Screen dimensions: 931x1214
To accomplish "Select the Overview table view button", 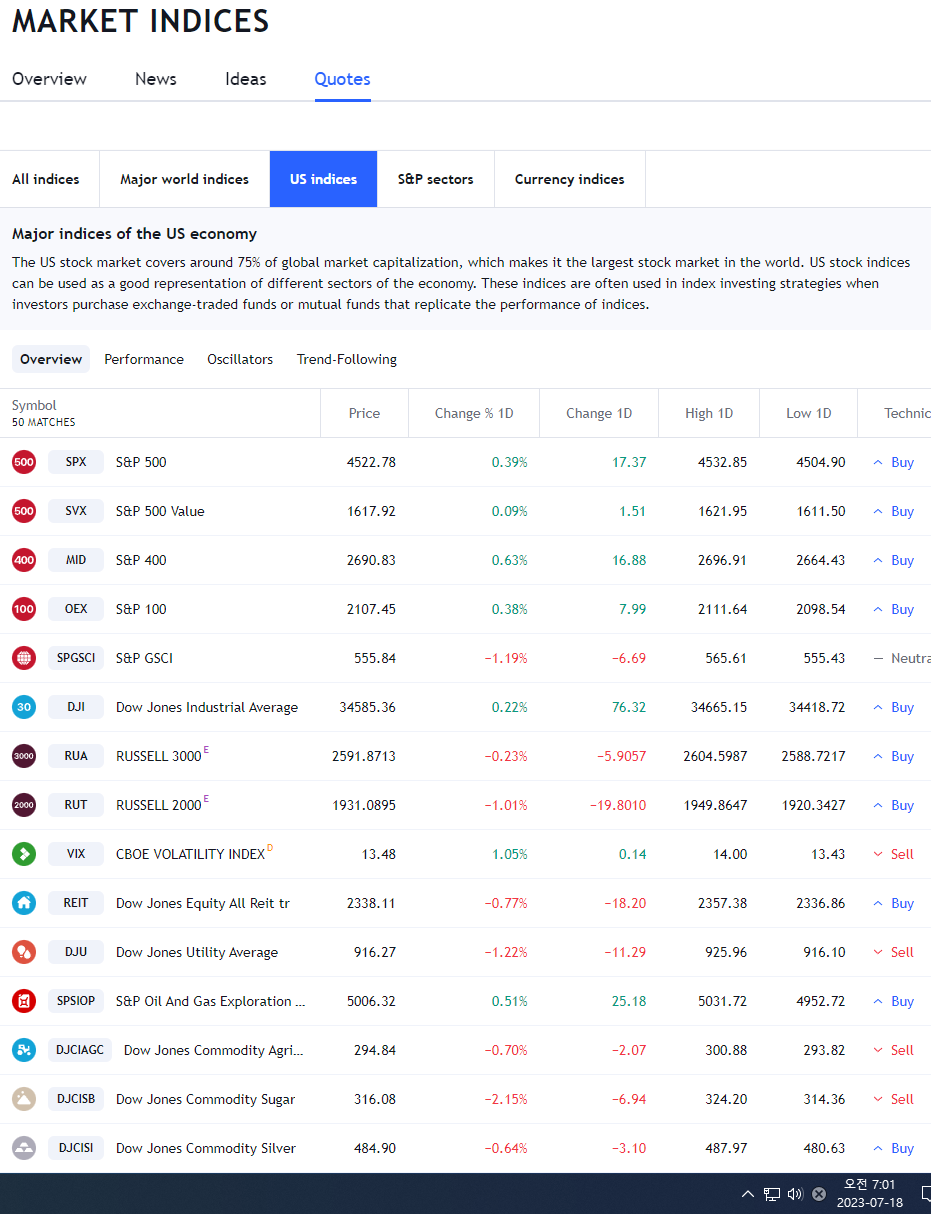I will tap(51, 359).
